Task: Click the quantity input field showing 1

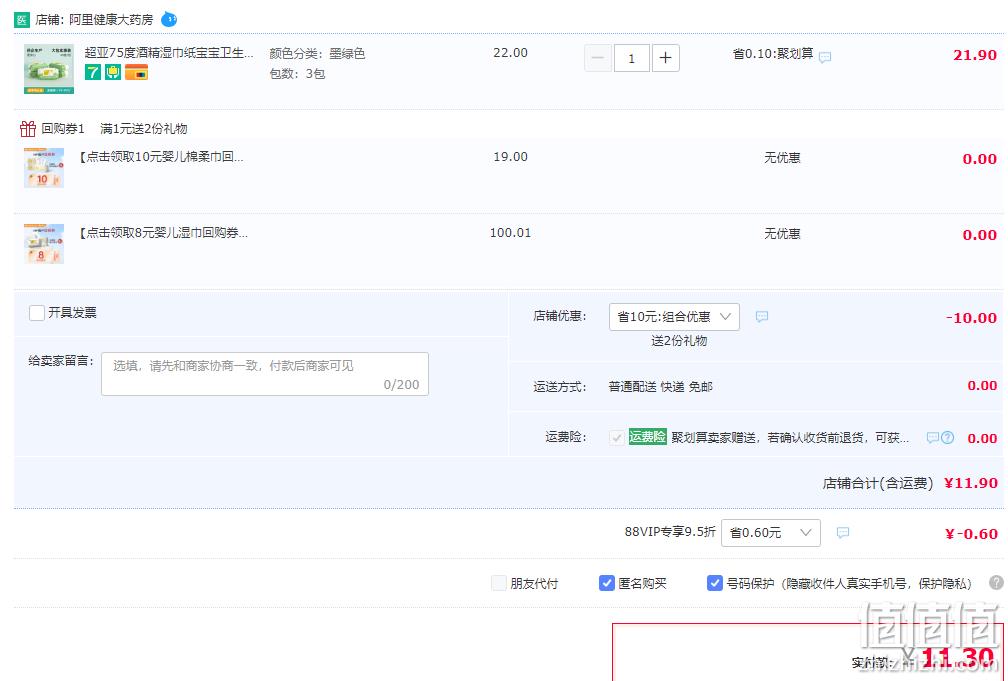Action: 631,58
